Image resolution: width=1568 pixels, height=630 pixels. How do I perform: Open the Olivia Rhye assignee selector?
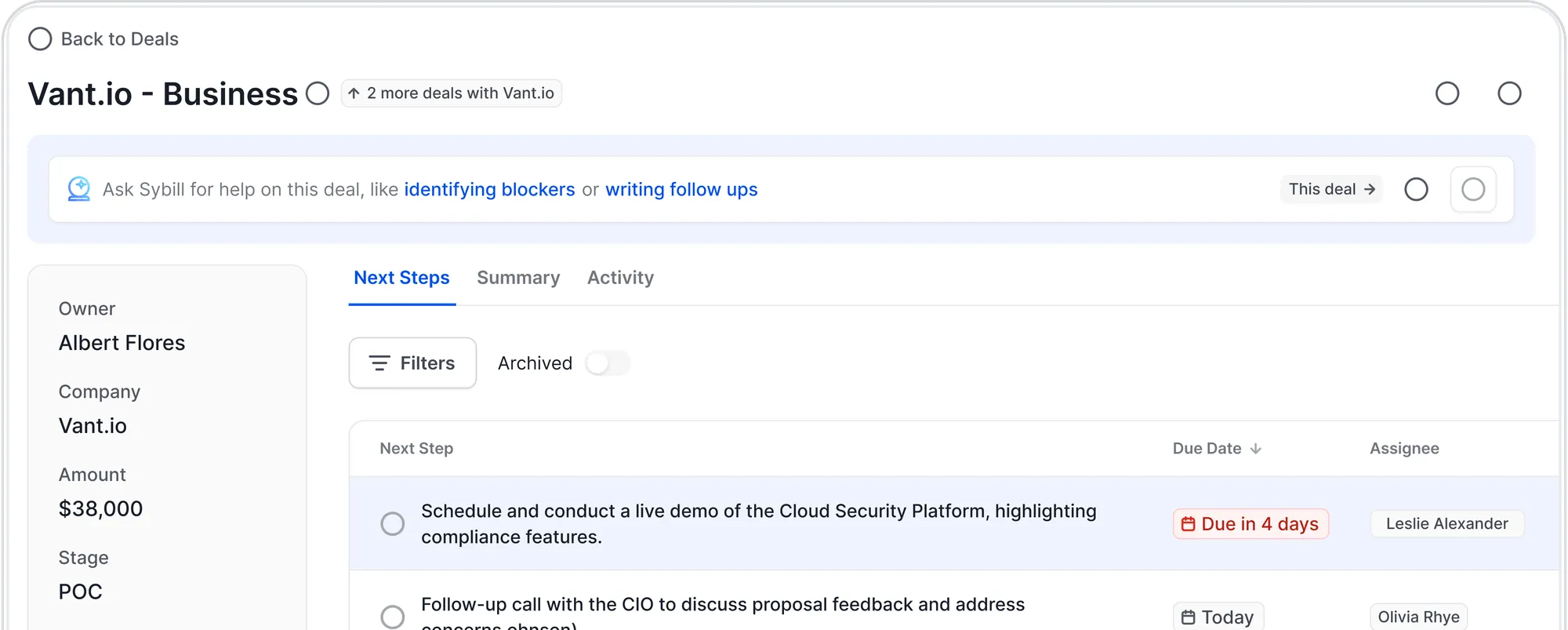(1419, 617)
